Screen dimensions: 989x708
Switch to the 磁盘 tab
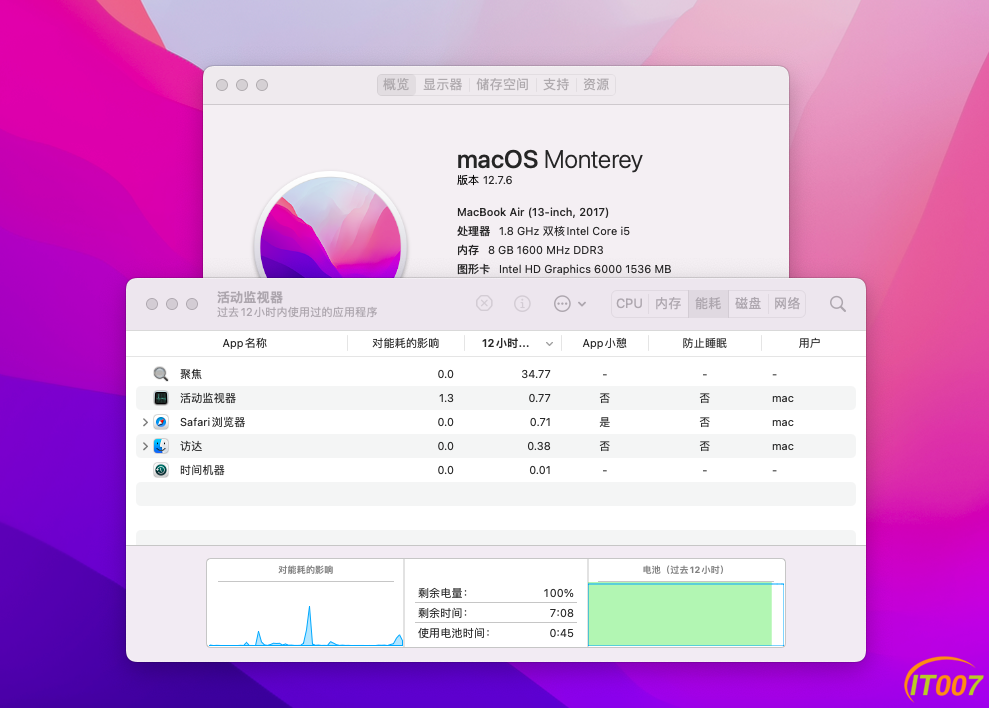point(747,304)
